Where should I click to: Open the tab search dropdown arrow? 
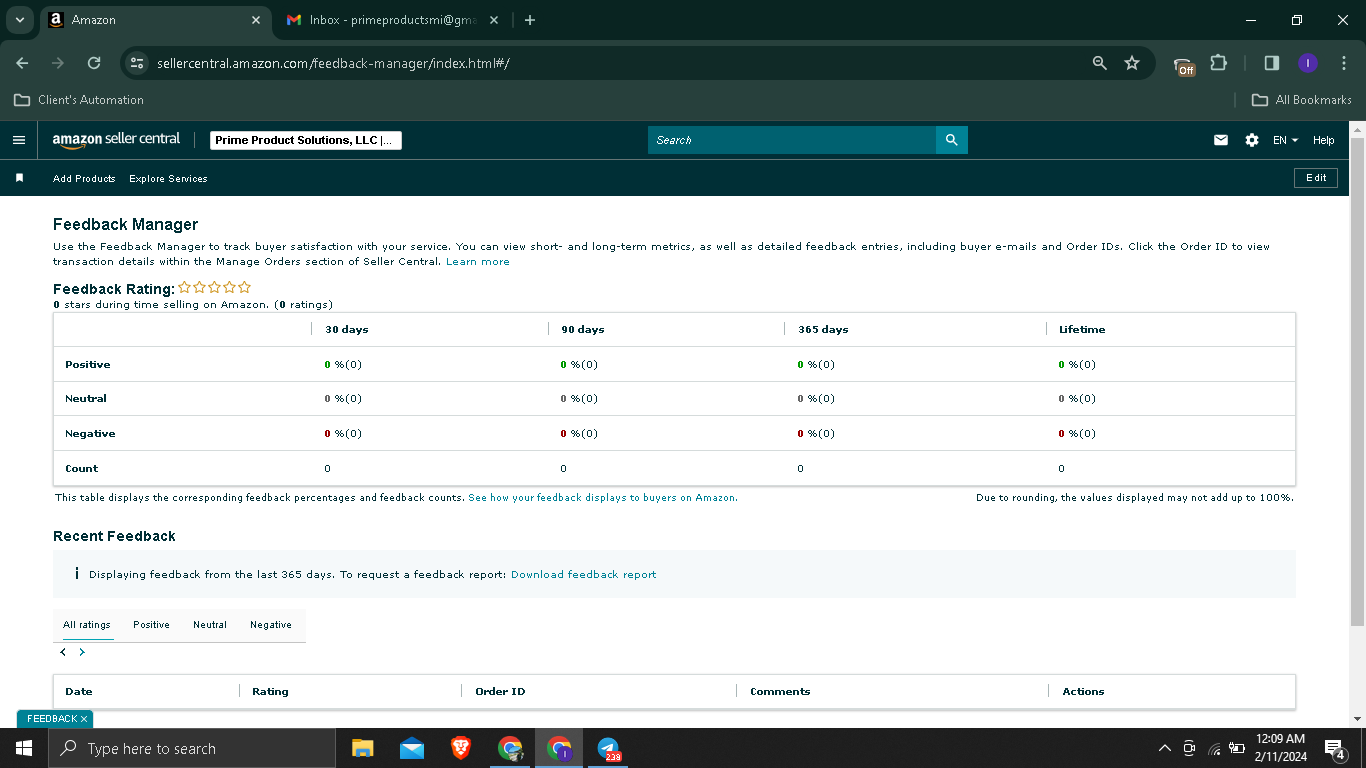(x=19, y=20)
